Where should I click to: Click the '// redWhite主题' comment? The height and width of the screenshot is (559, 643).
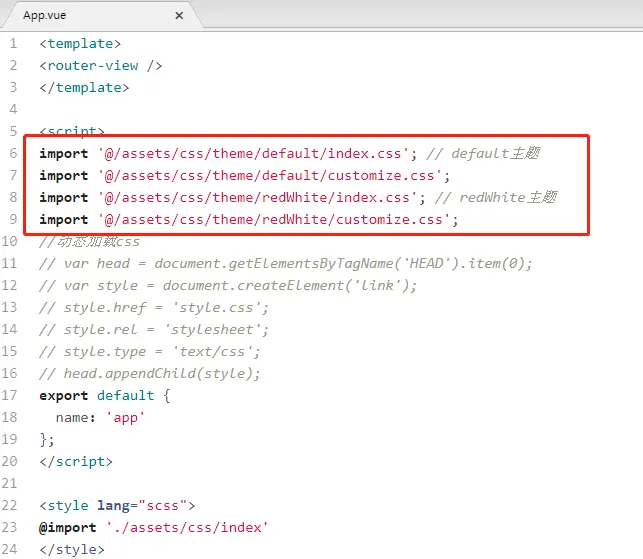(x=496, y=198)
